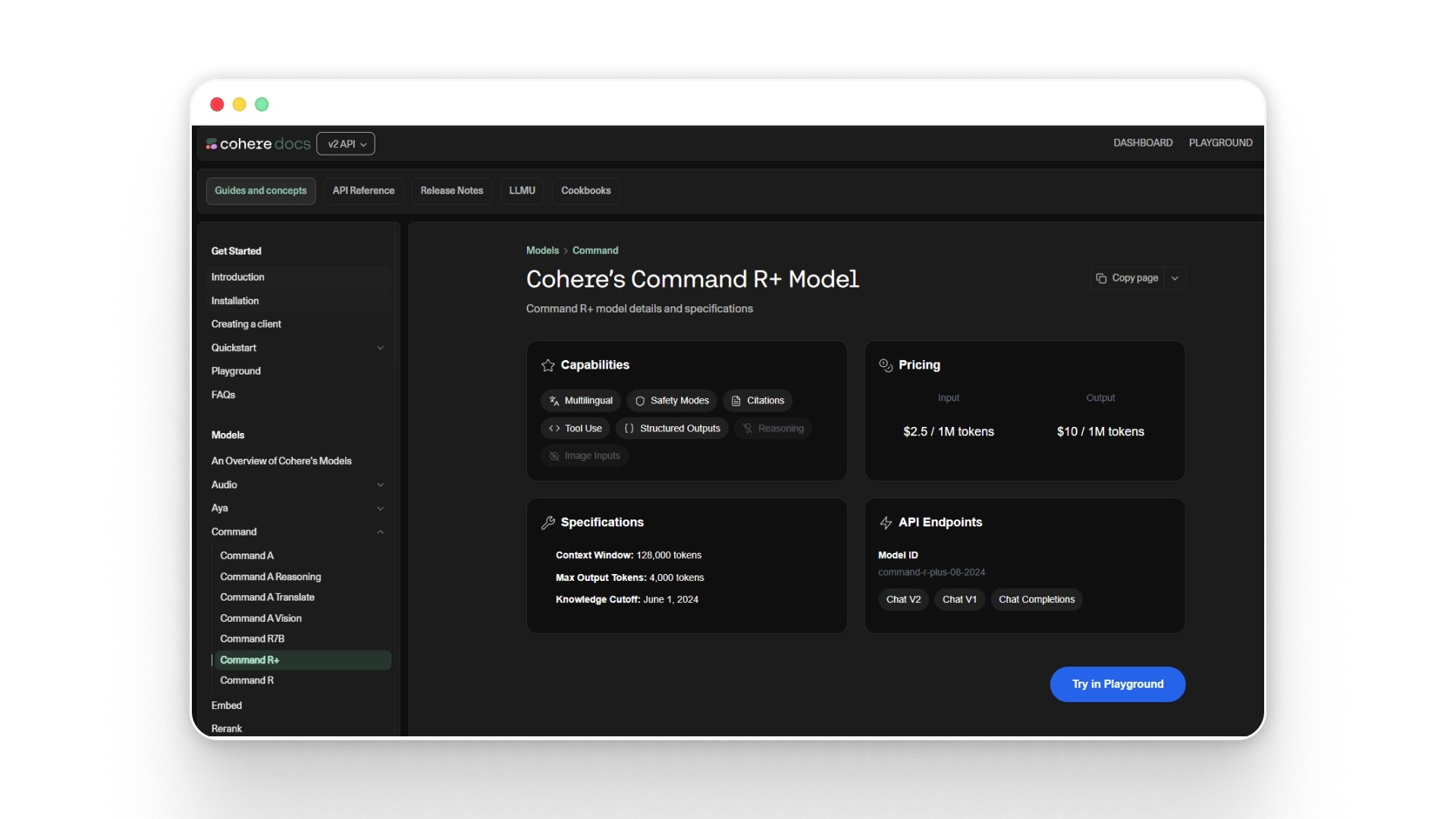Open the Command A page
The image size is (1456, 819).
coord(303,555)
